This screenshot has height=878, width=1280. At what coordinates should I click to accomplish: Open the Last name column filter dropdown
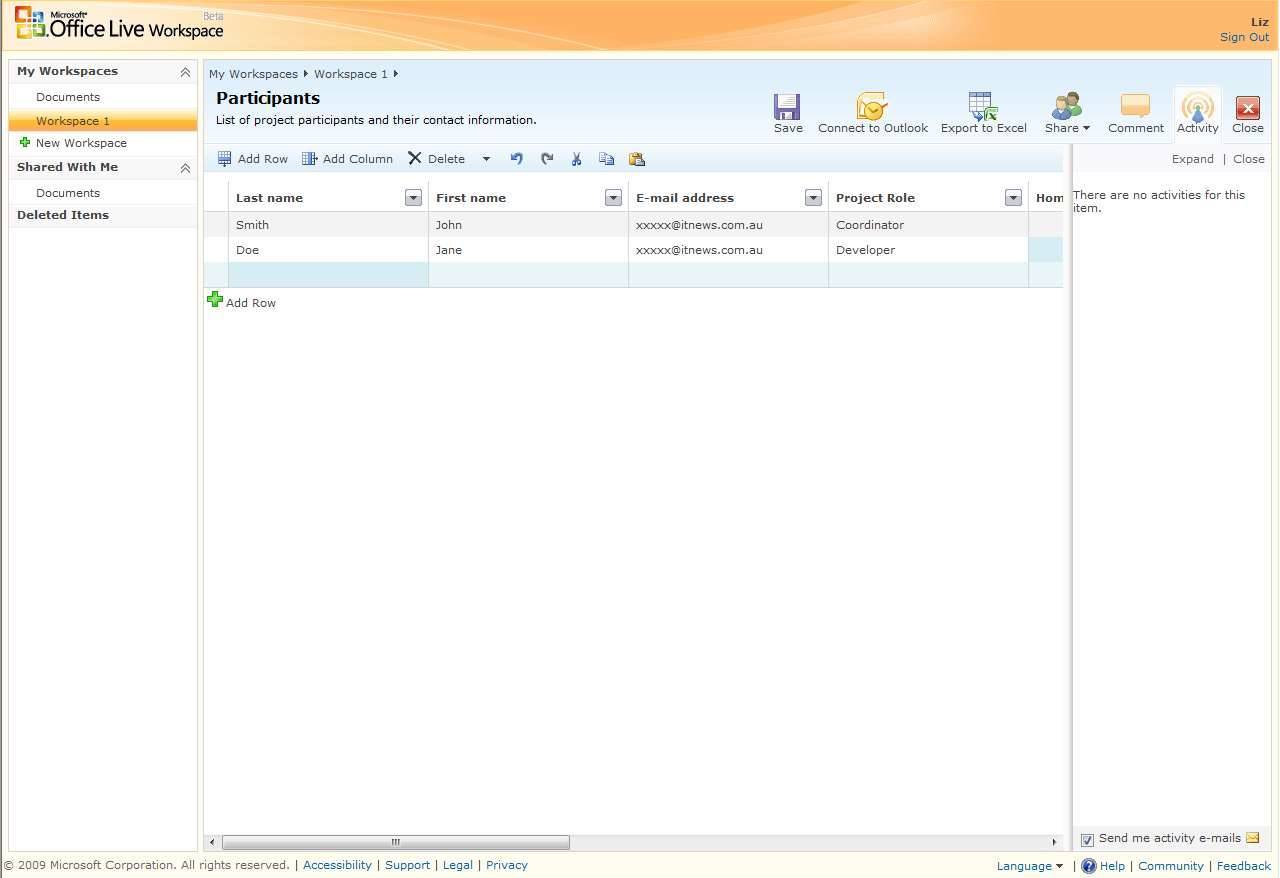(x=413, y=197)
